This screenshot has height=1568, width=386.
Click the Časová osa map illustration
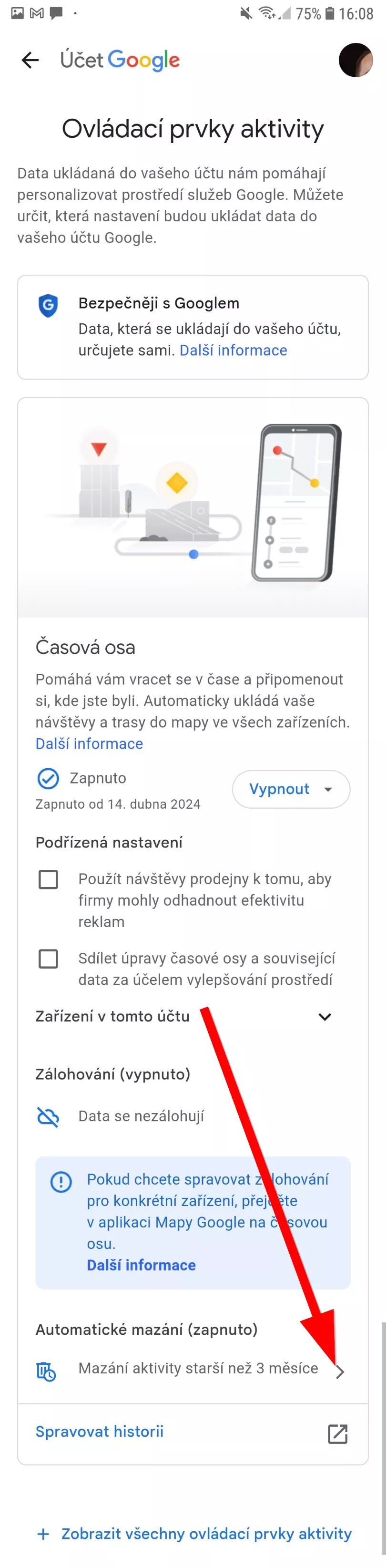tap(193, 508)
